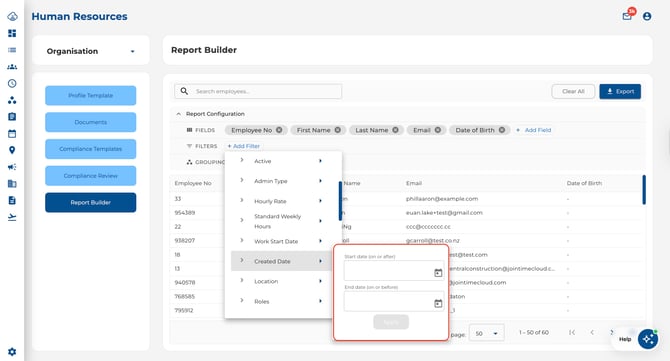Click the list icon in sidebar
The height and width of the screenshot is (361, 670).
(12, 50)
